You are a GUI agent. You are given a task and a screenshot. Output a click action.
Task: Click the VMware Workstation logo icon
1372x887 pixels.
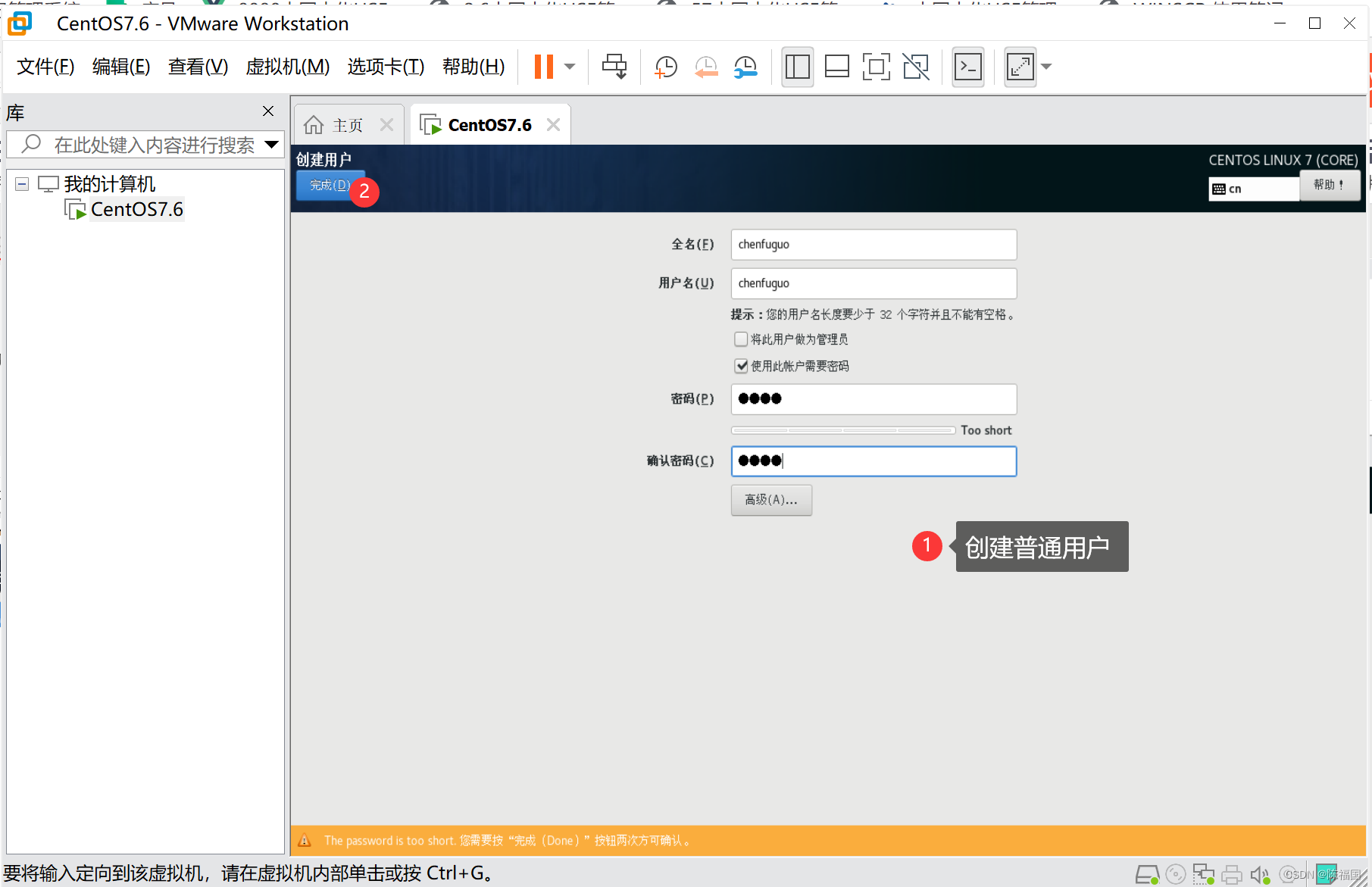pyautogui.click(x=20, y=23)
